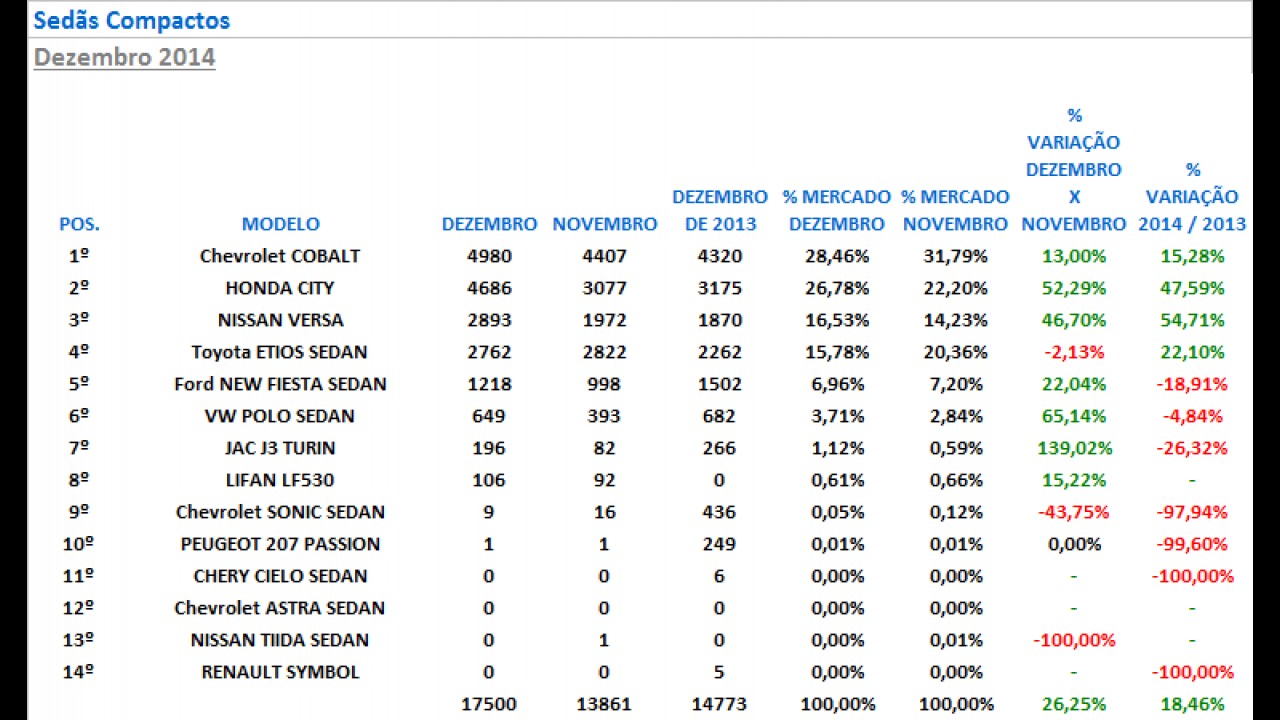Image resolution: width=1280 pixels, height=720 pixels.
Task: Click the '18,46%' total variation cell
Action: (x=1192, y=704)
